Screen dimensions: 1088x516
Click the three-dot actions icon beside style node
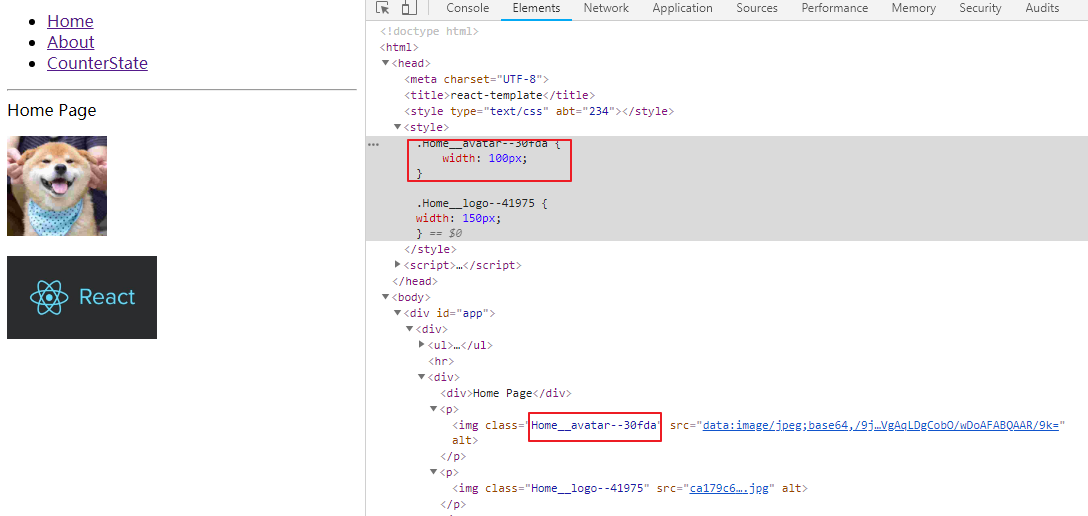tap(373, 144)
